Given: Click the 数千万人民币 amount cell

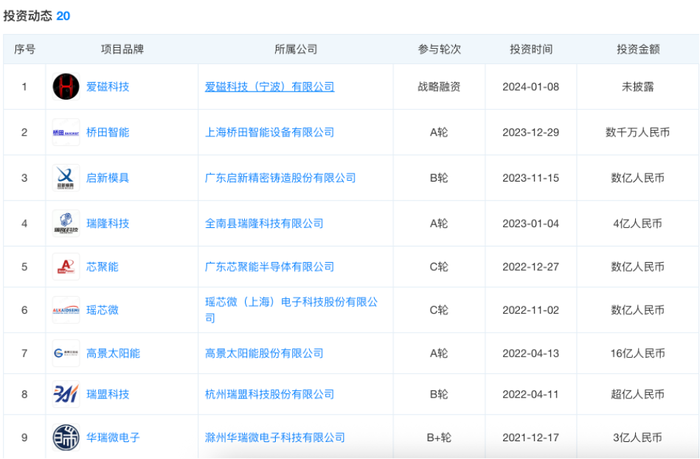Looking at the screenshot, I should 638,132.
